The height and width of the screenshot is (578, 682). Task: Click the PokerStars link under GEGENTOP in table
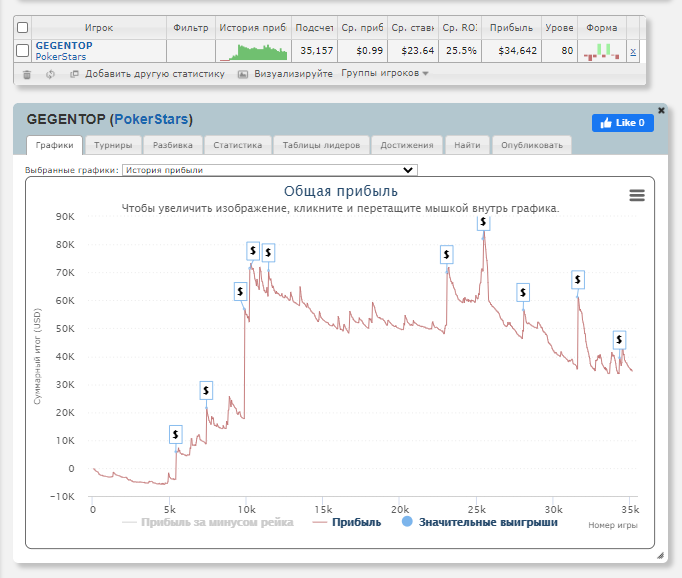point(60,57)
